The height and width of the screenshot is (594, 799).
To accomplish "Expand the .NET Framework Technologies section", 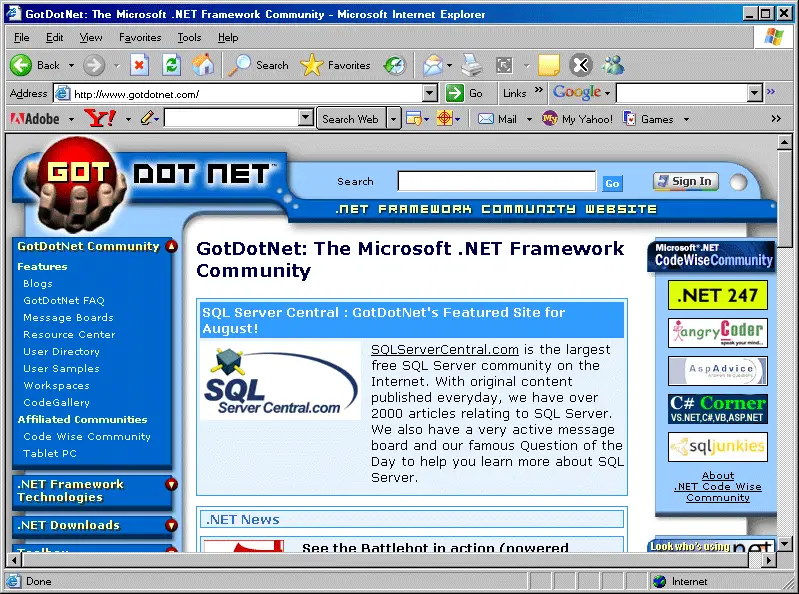I will pos(172,484).
